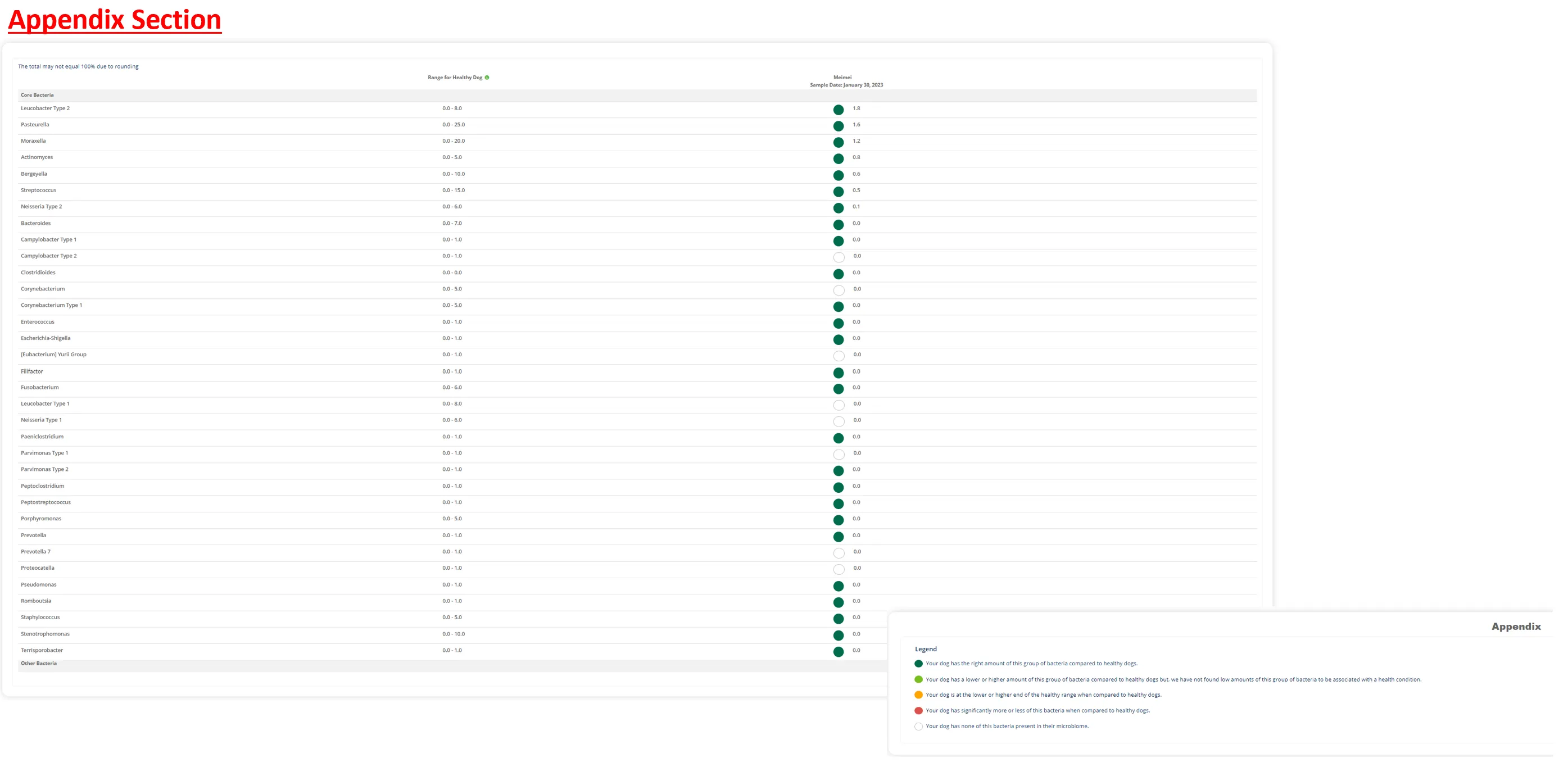Click the empty circle for Neisseria Type 1
Image resolution: width=1568 pixels, height=767 pixels.
pyautogui.click(x=839, y=421)
